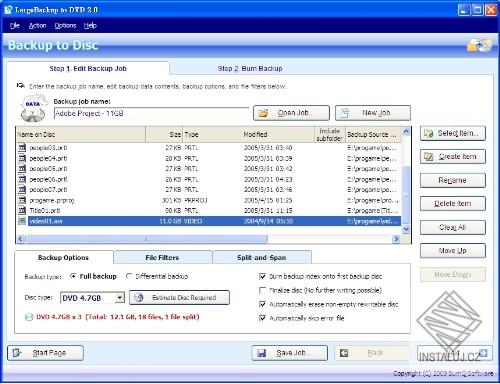
Task: Click file list scroll down arrow
Action: (406, 229)
